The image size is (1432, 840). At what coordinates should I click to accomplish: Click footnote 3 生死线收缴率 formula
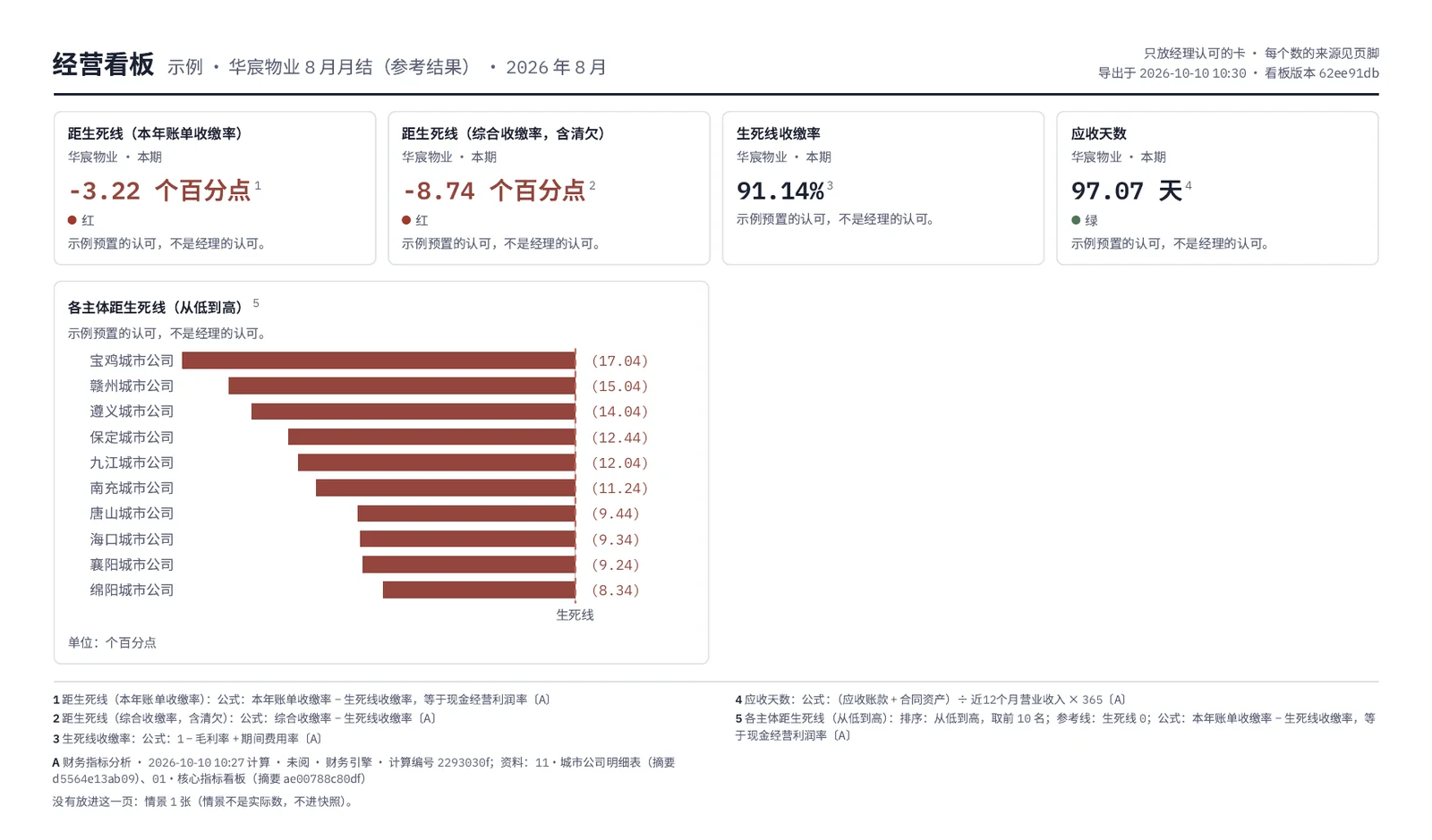187,739
